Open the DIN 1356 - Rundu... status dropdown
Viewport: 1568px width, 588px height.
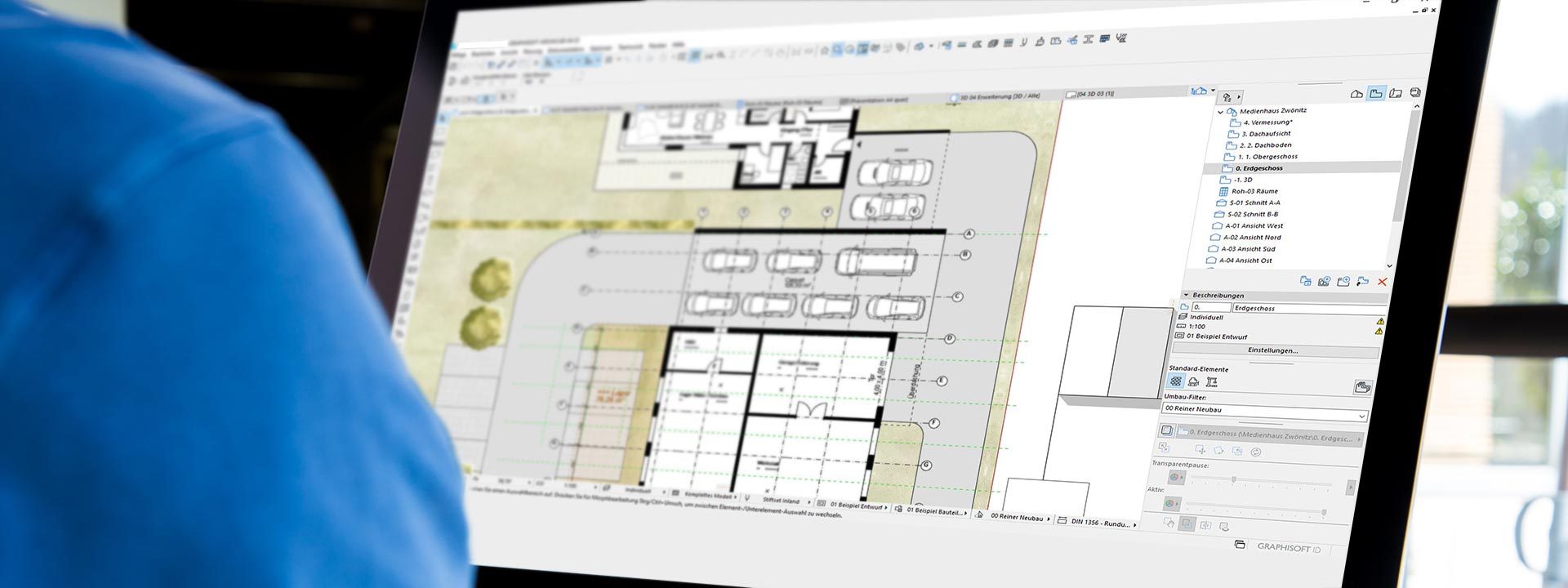[x=1096, y=523]
